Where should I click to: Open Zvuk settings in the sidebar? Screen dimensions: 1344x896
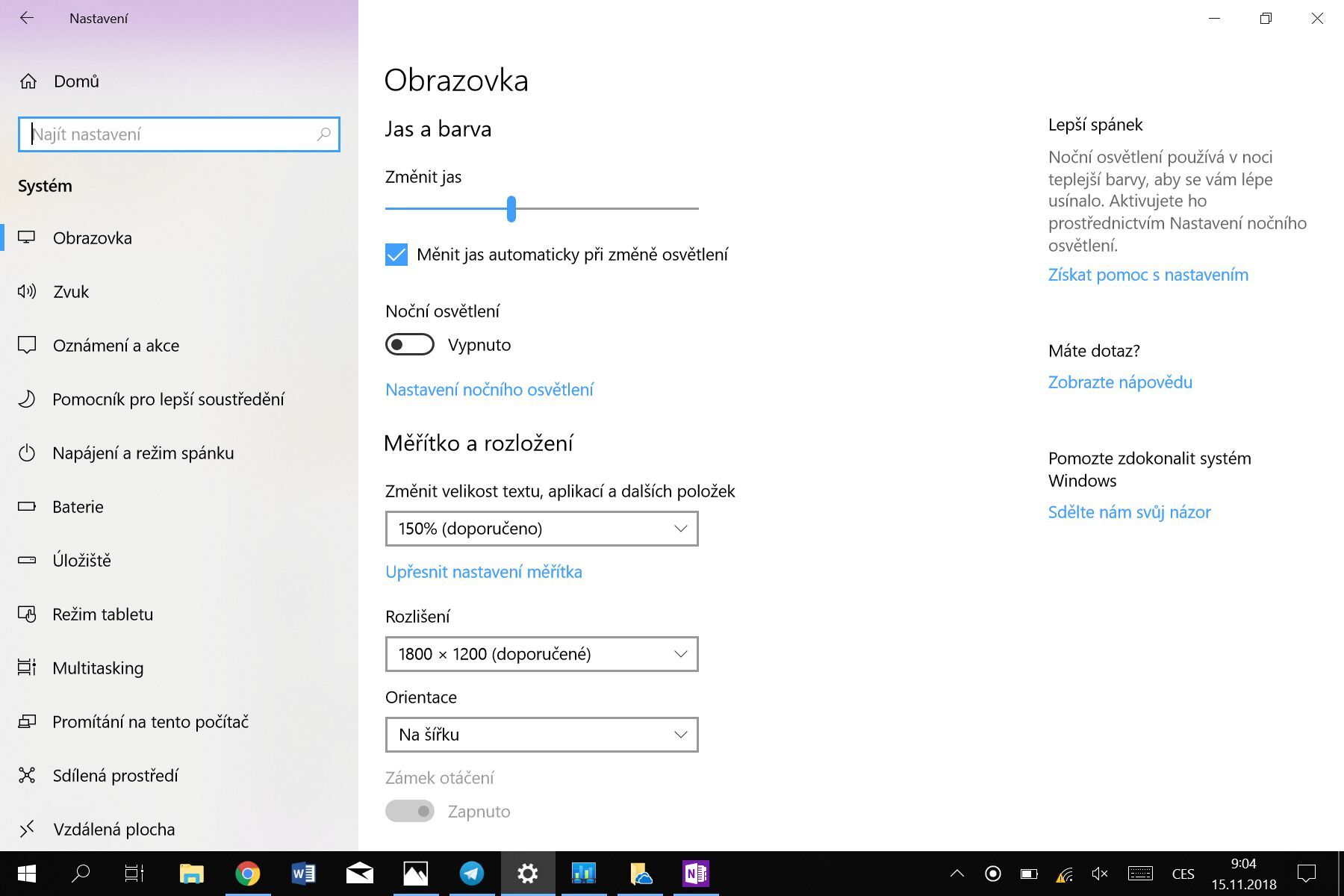pos(70,291)
